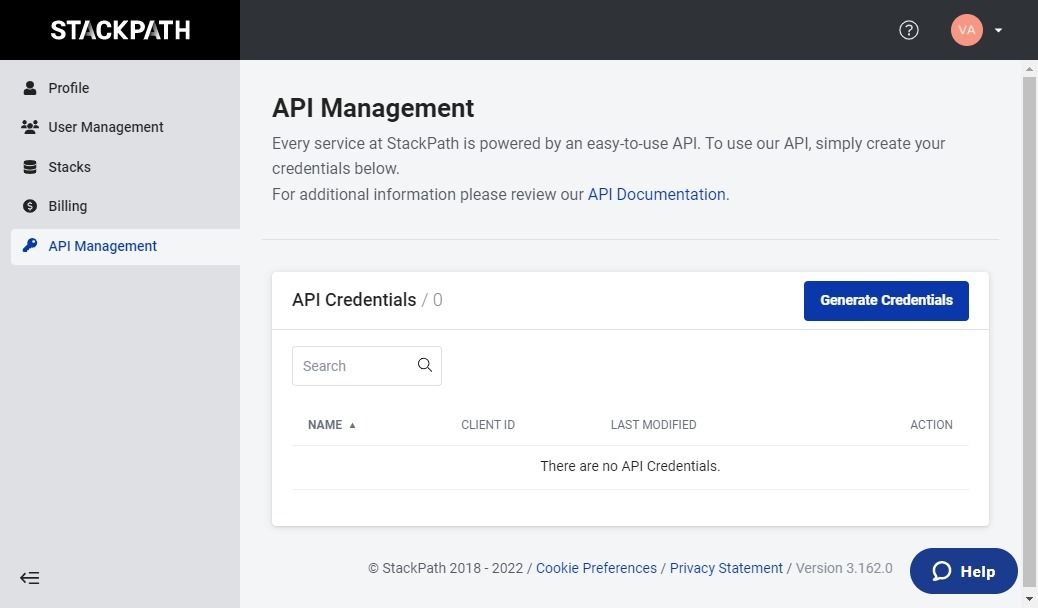Sort by the NAME column header
Screen dimensions: 1038x608
[x=325, y=425]
